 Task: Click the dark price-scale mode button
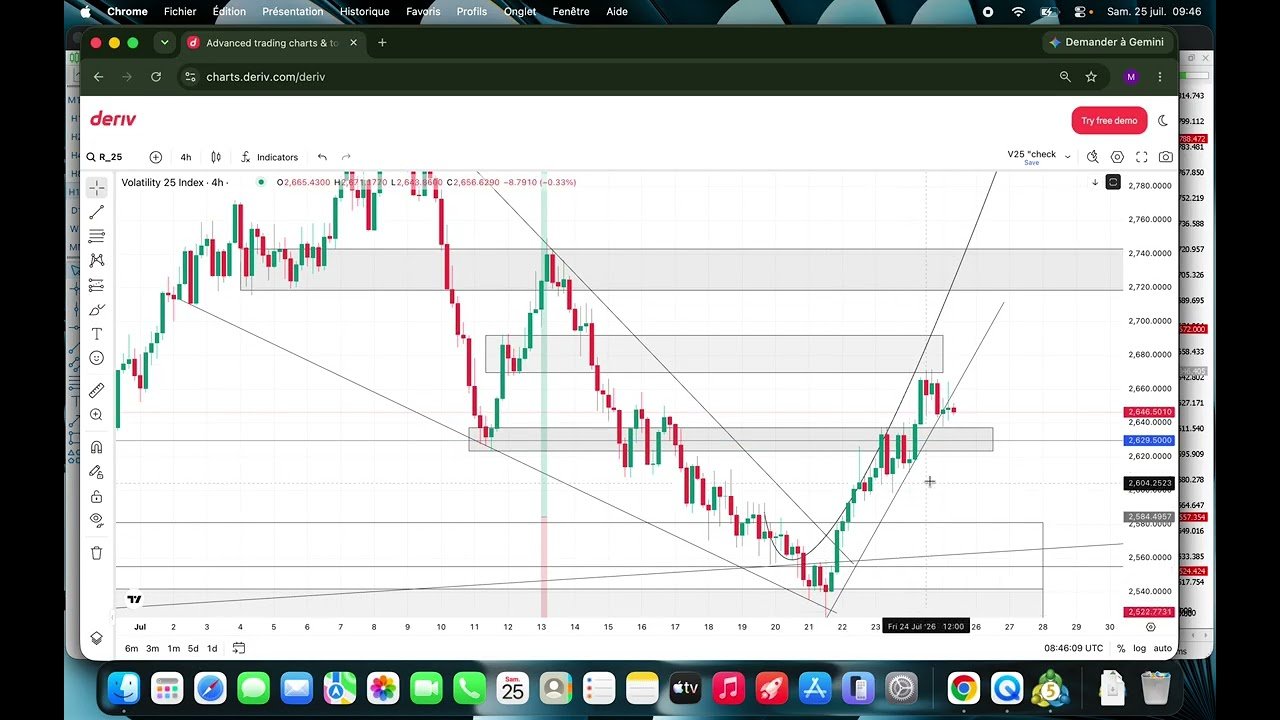[1113, 182]
